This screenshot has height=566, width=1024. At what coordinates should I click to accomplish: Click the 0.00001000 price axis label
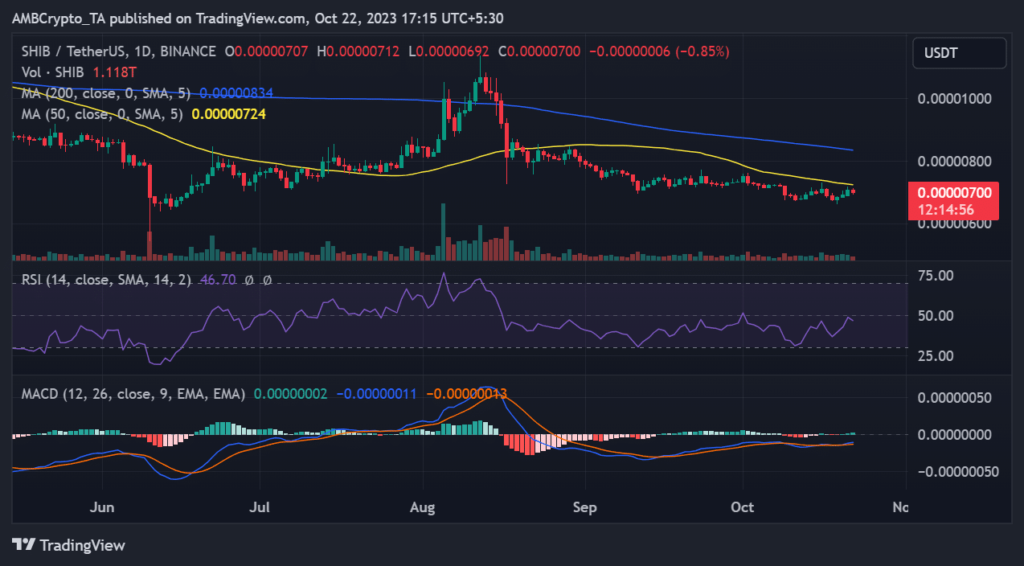coord(955,99)
